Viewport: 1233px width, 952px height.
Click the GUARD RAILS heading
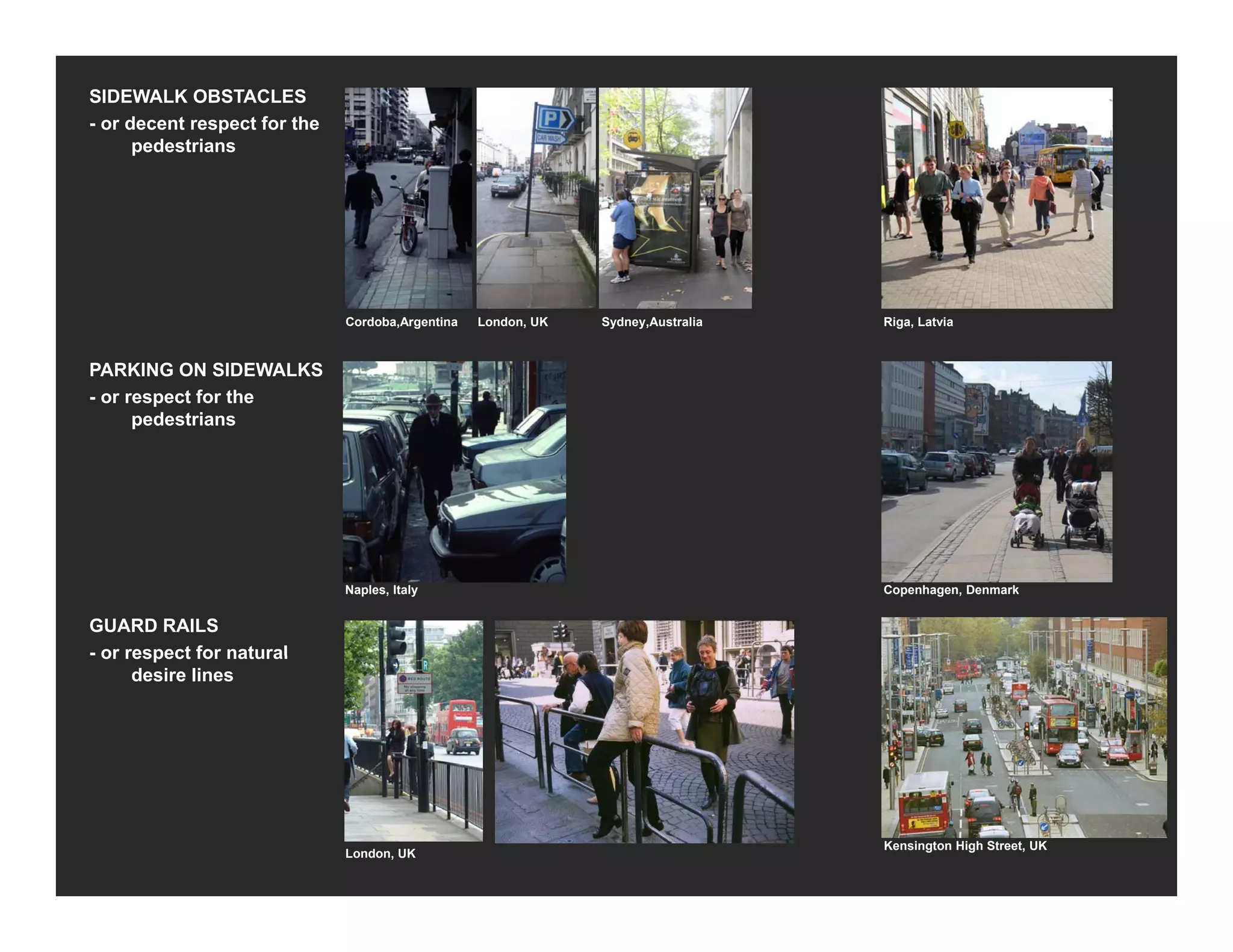point(154,625)
